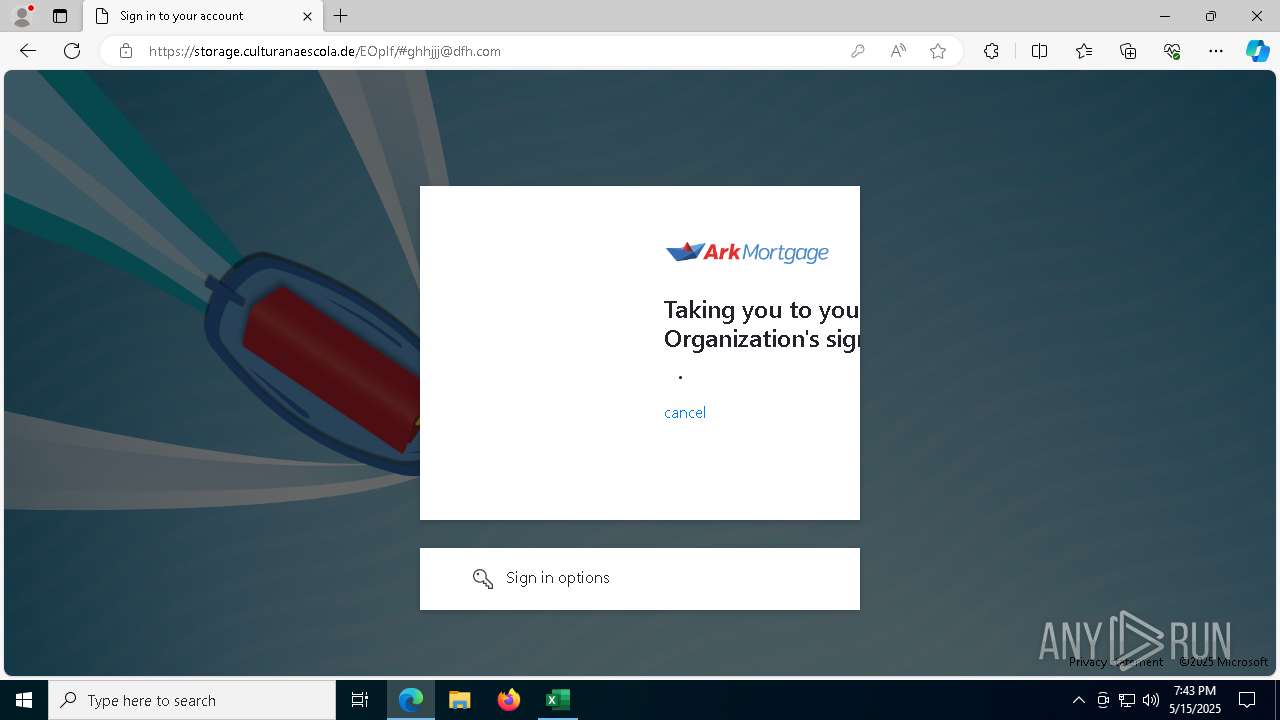Screen dimensions: 1280x720
Task: Toggle split screen view
Action: click(x=1039, y=51)
